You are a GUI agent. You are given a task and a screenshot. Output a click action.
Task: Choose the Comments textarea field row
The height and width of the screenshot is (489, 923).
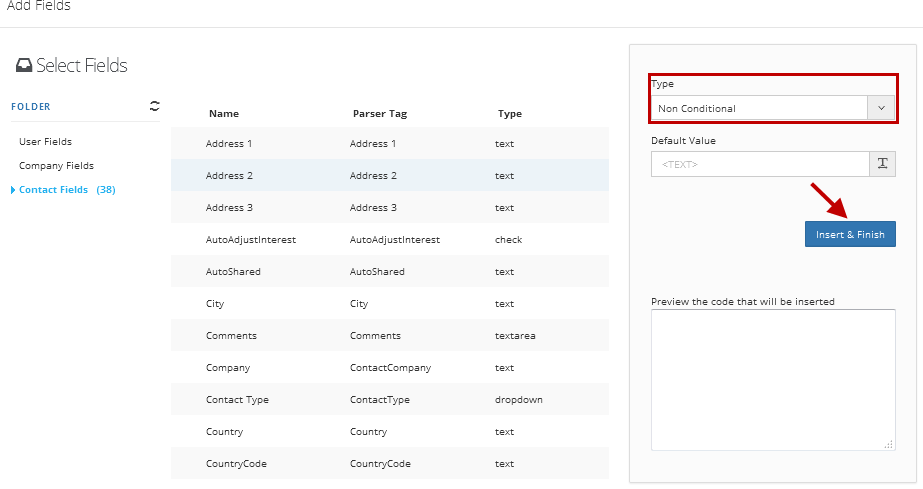390,335
